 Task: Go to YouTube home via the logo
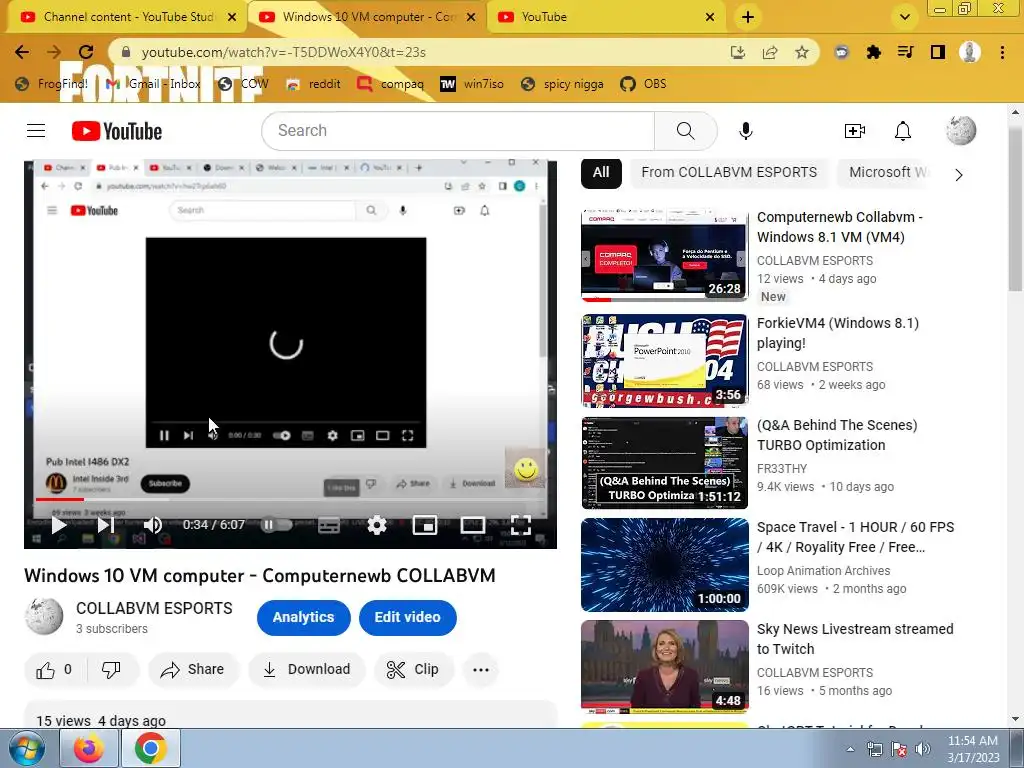click(117, 131)
